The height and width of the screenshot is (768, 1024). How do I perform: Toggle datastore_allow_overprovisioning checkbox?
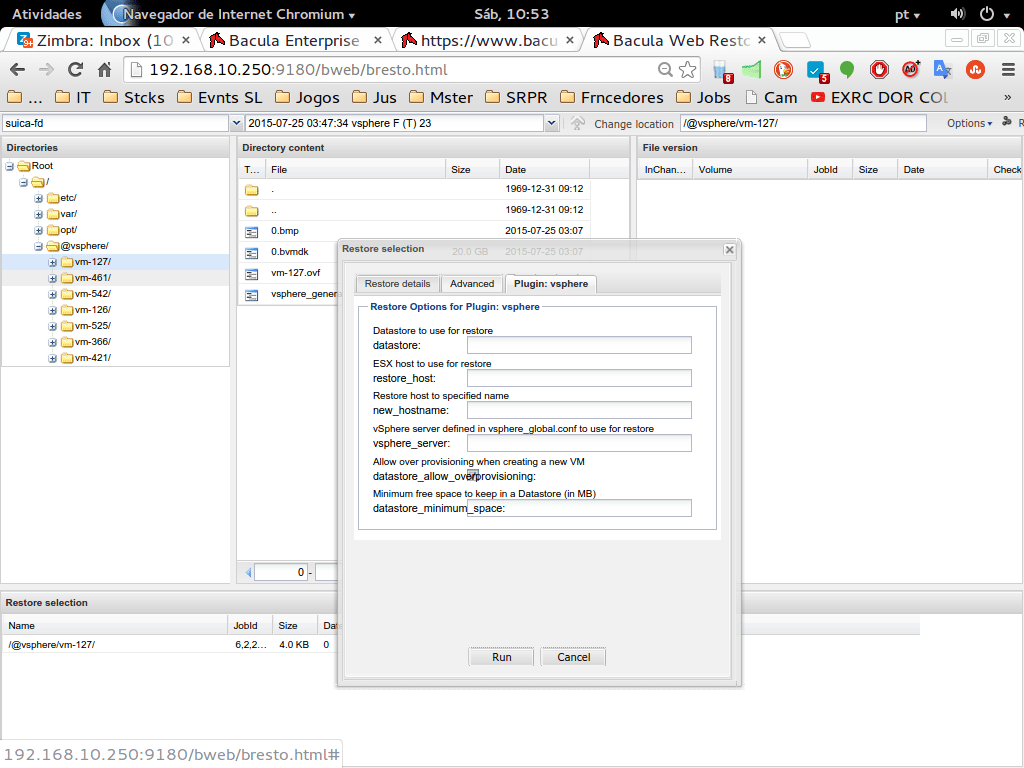coord(473,475)
